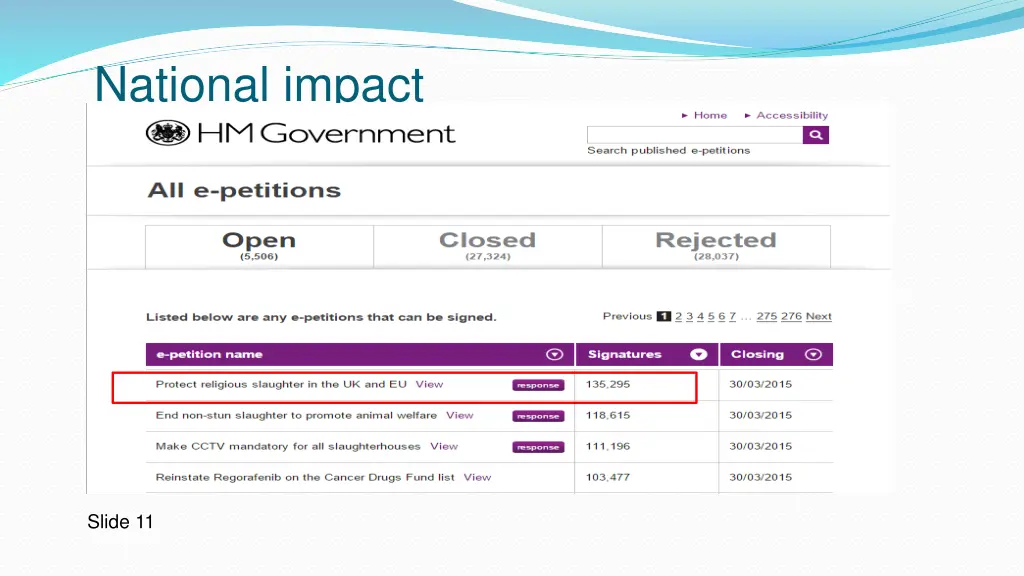This screenshot has height=576, width=1024.
Task: Switch to the Open tab
Action: tap(259, 246)
